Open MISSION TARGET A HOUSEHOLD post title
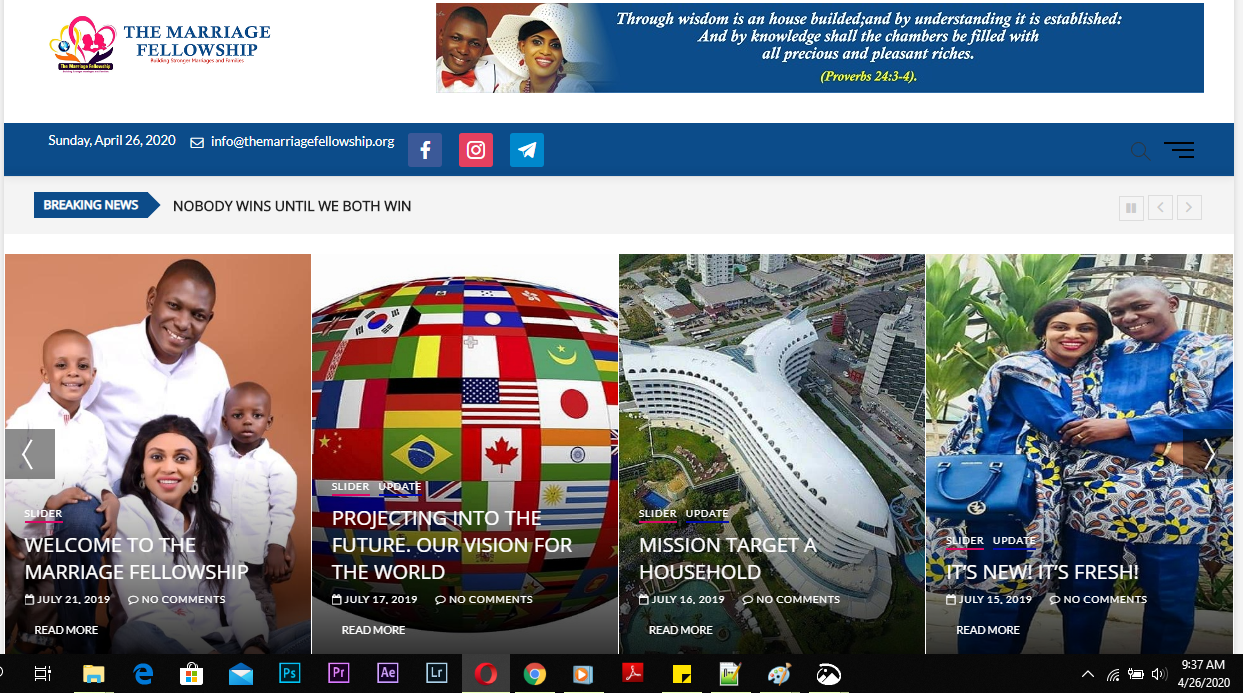The image size is (1243, 693). tap(728, 558)
